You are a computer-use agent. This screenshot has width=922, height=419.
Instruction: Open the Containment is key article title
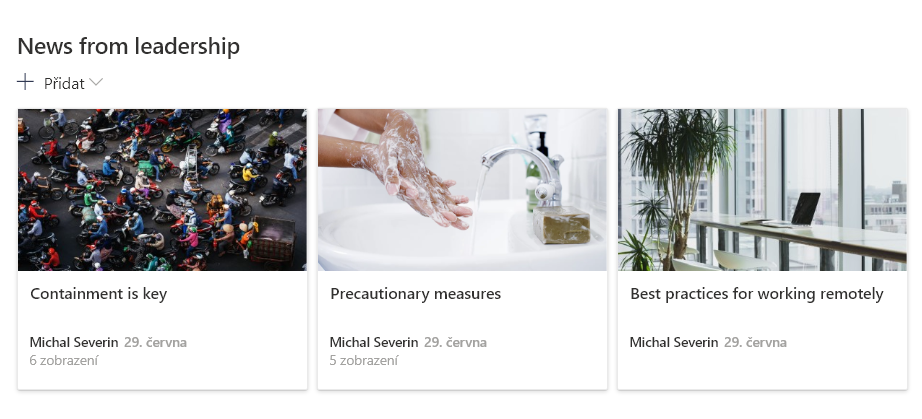(x=99, y=294)
